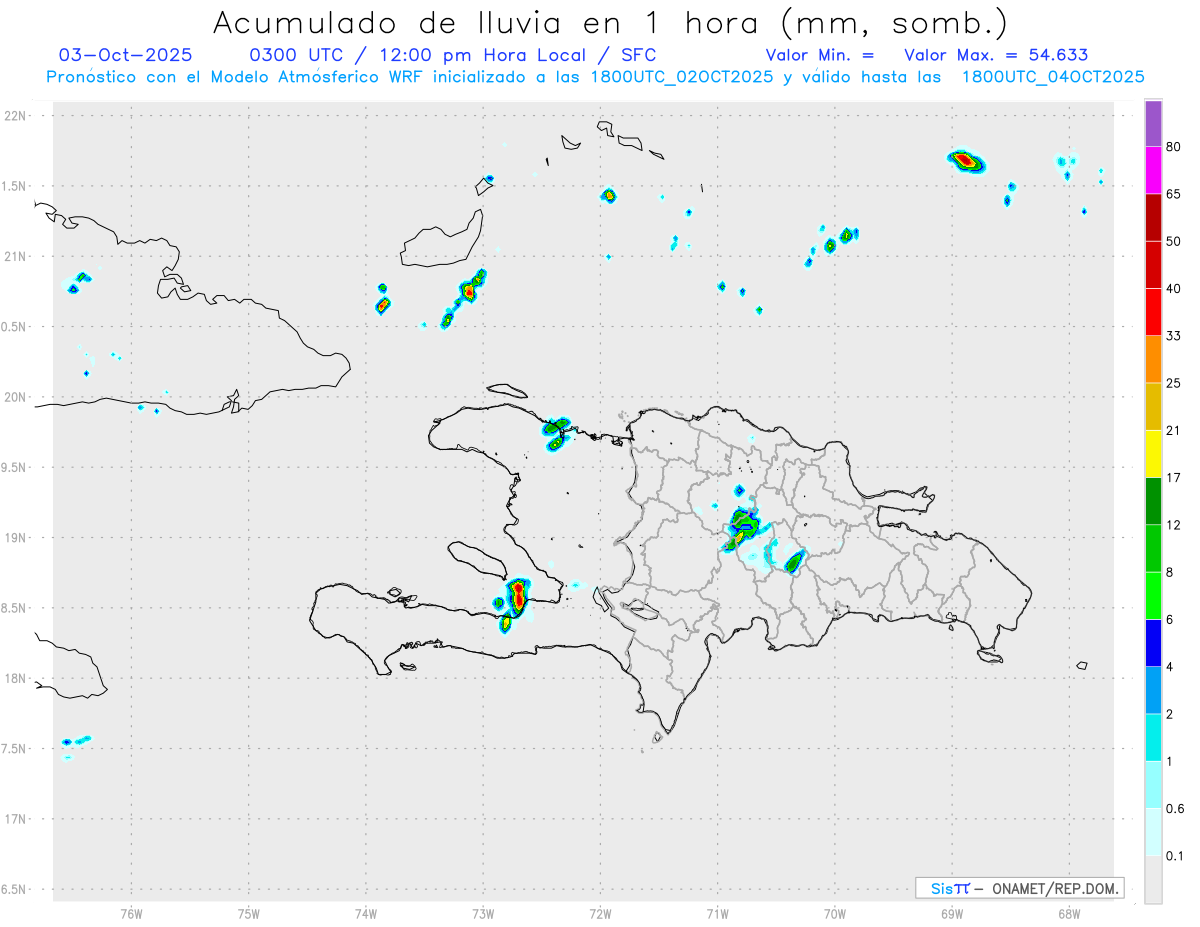Click the '70W' longitude label
The height and width of the screenshot is (927, 1200).
click(x=834, y=913)
